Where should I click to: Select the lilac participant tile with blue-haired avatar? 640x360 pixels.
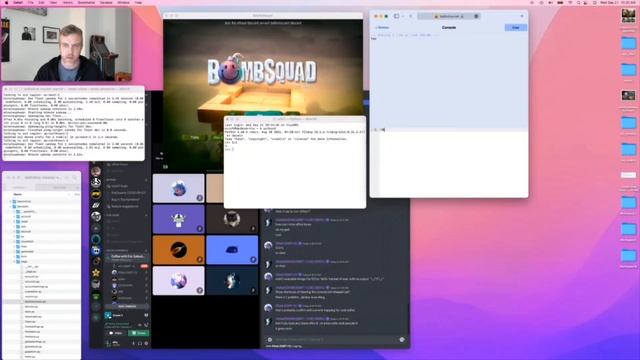click(178, 188)
